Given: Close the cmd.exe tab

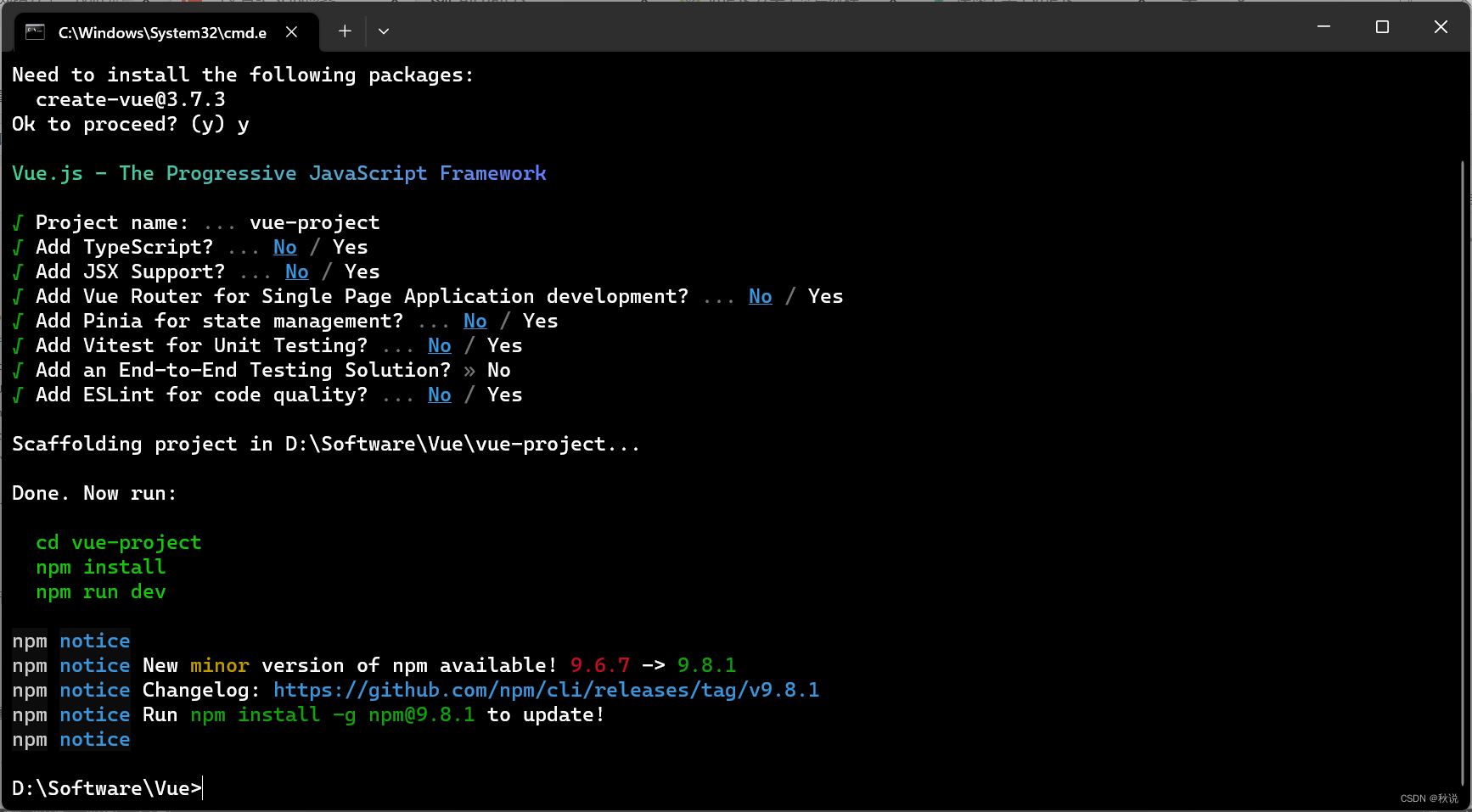Looking at the screenshot, I should 291,32.
